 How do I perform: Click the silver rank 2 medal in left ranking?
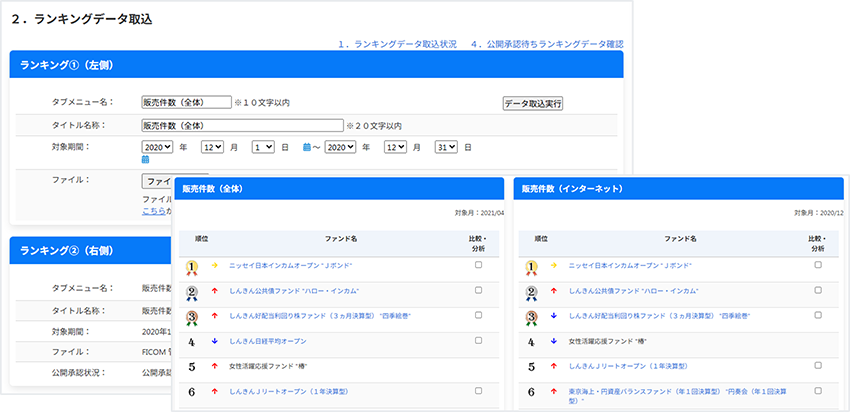click(x=191, y=291)
